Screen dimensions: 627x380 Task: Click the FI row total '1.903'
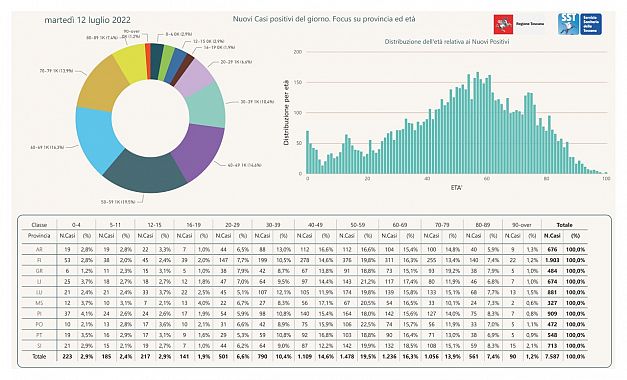coord(552,260)
